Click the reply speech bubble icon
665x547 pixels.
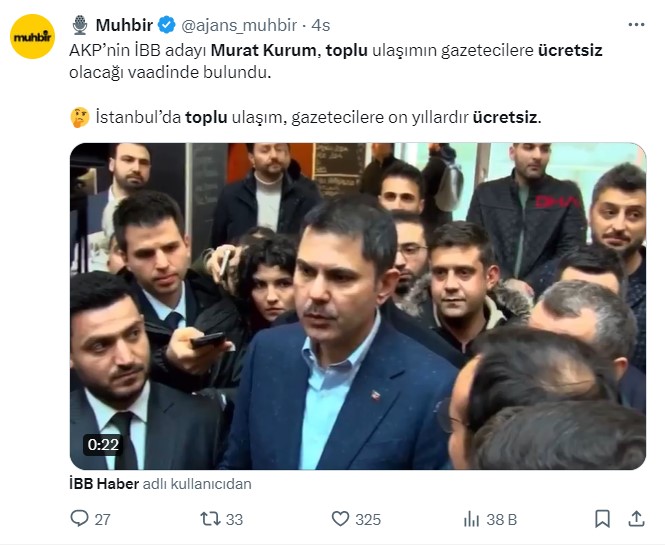pos(79,518)
